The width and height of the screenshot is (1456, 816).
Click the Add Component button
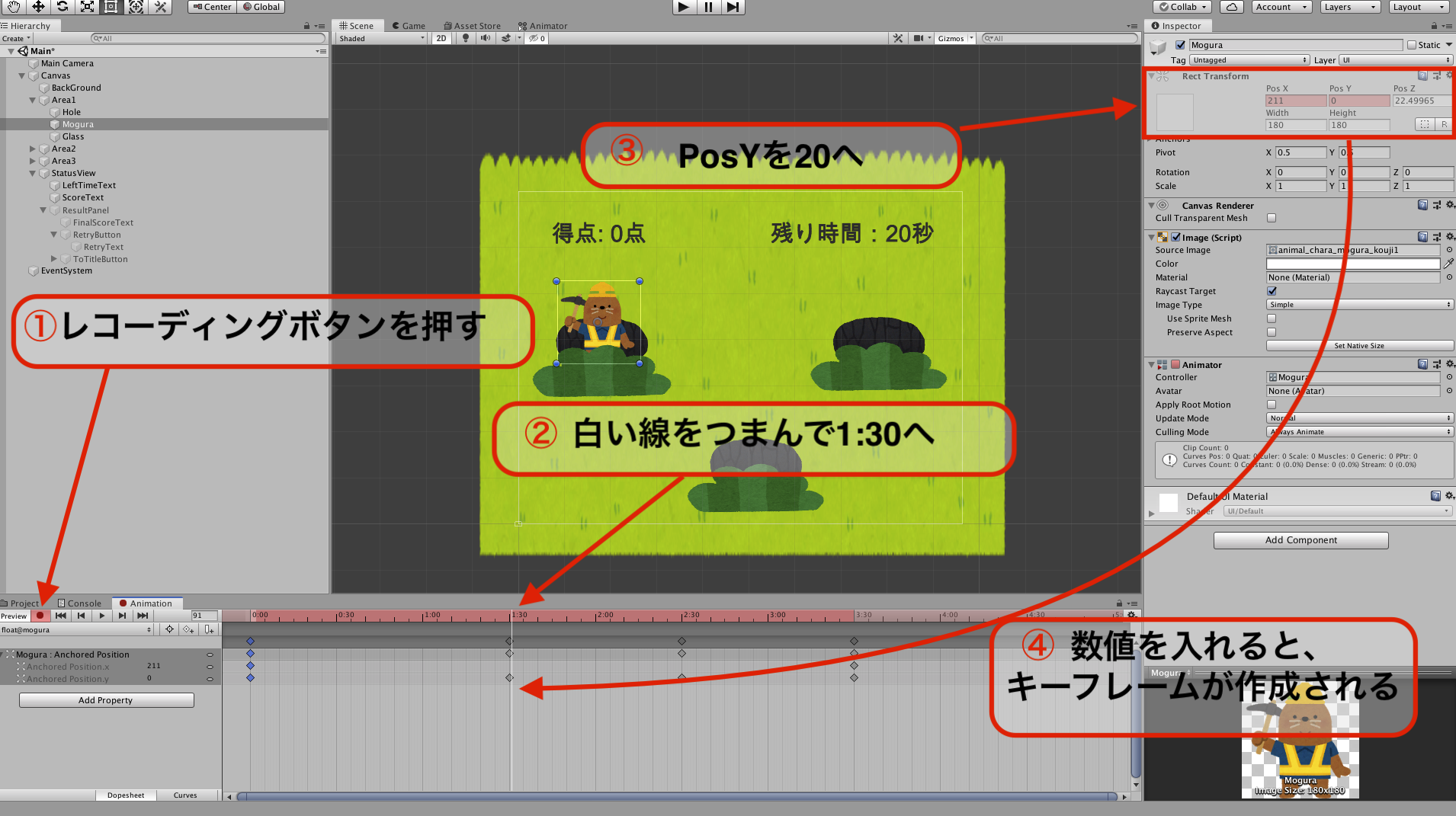click(1300, 540)
